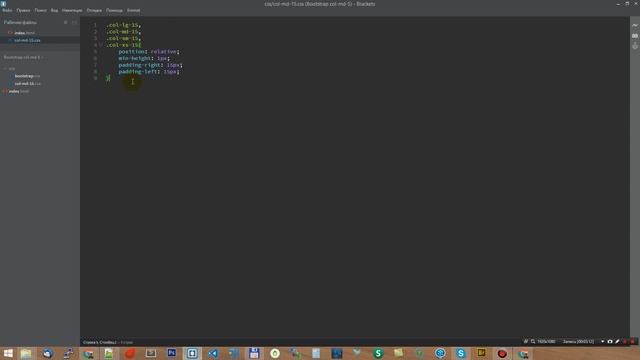This screenshot has width=640, height=360.
Task: Open the Файл menu
Action: click(x=7, y=10)
